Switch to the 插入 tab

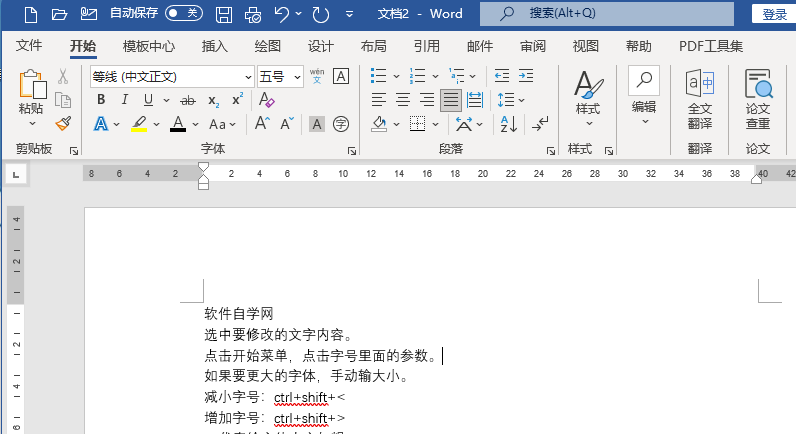point(215,47)
